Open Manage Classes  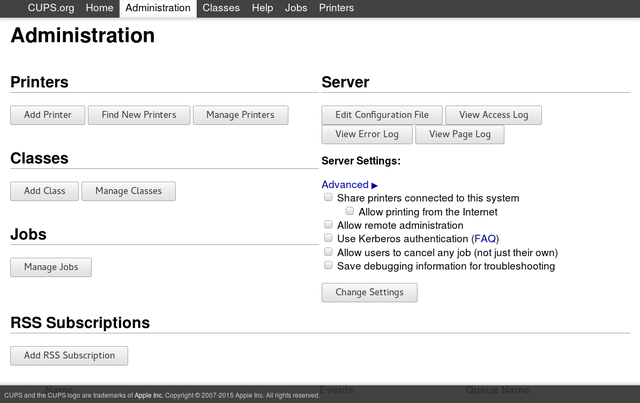pos(128,191)
